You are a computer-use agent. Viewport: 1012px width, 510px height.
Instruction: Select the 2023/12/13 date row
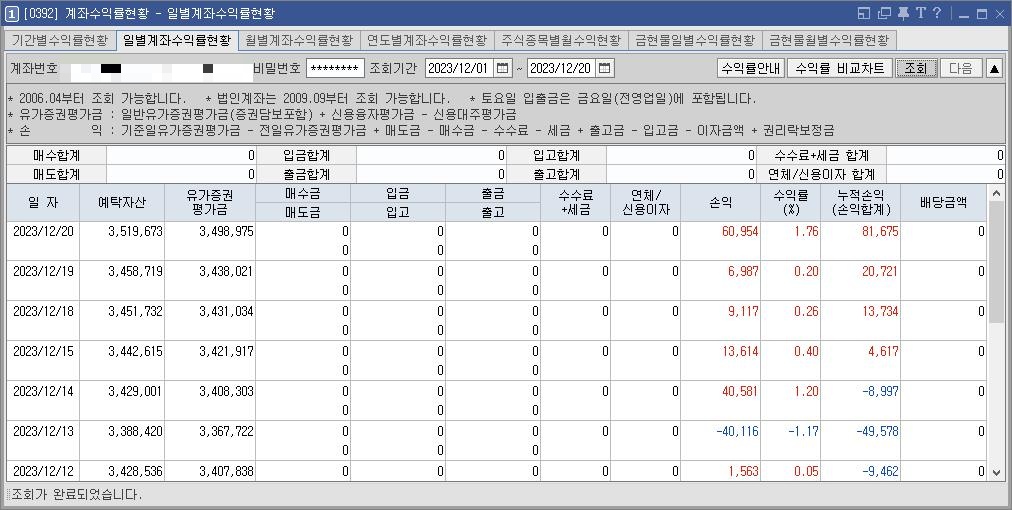coord(497,441)
